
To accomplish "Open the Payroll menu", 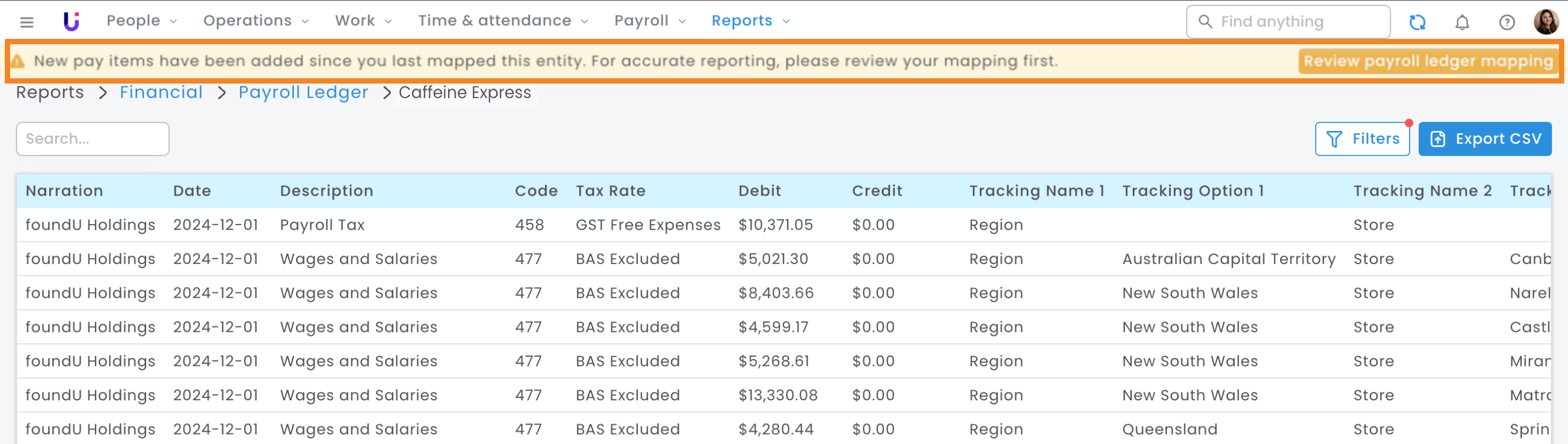I will point(650,20).
